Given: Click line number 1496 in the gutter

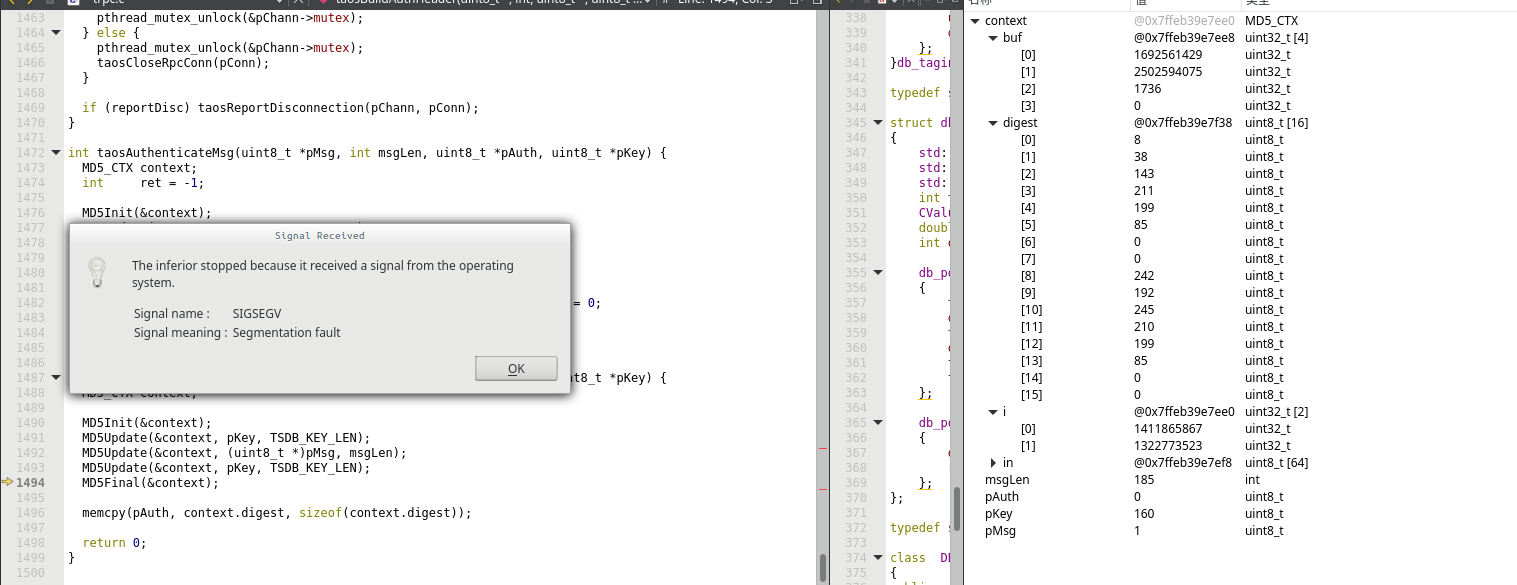Looking at the screenshot, I should (x=30, y=513).
